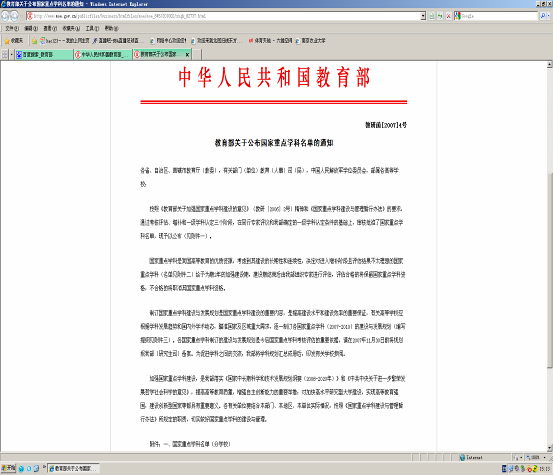Open the hao123 favorites bar link
Screen dimensions: 553x475
pyautogui.click(x=65, y=41)
